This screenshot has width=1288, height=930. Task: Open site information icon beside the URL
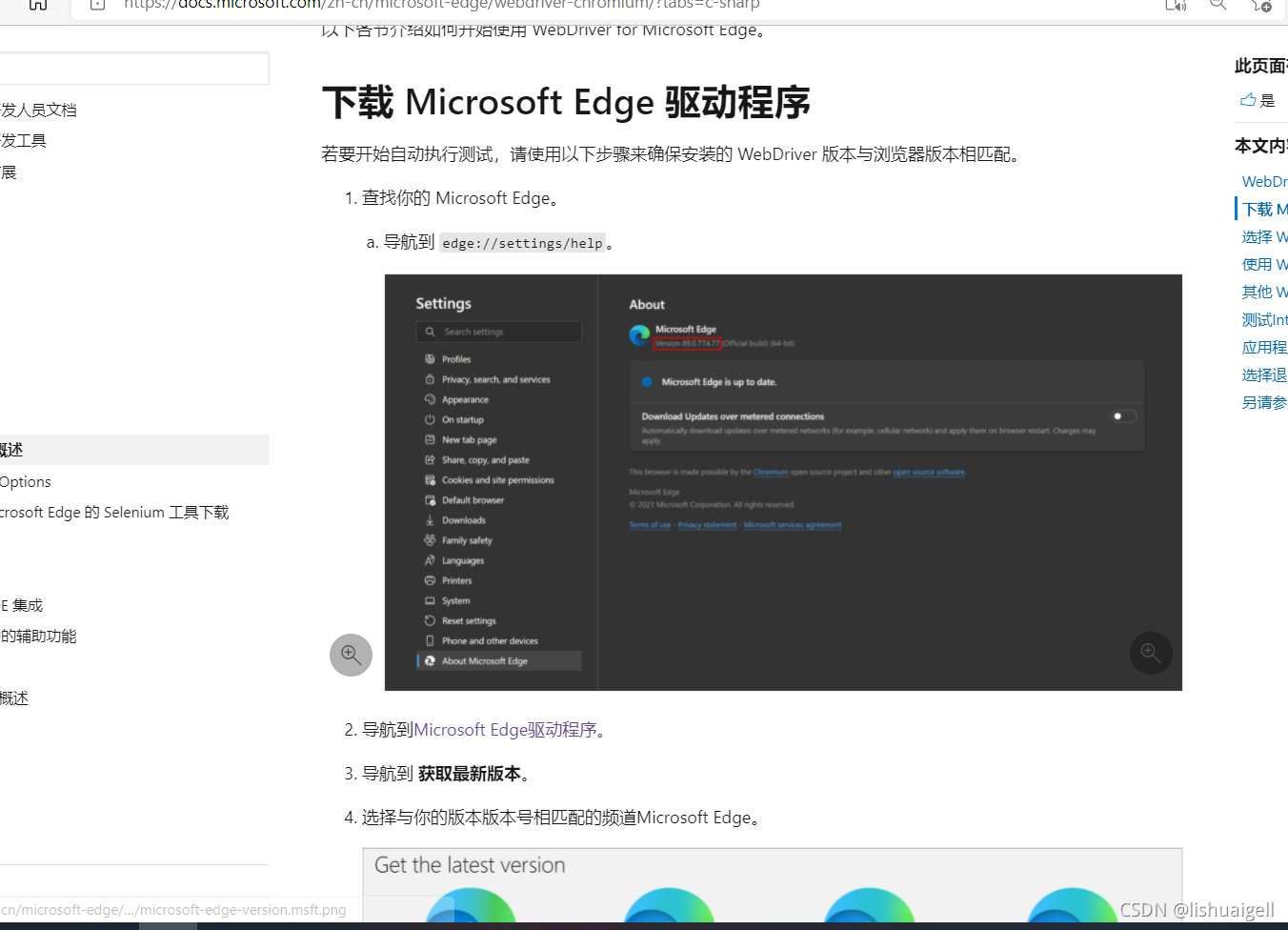[97, 4]
